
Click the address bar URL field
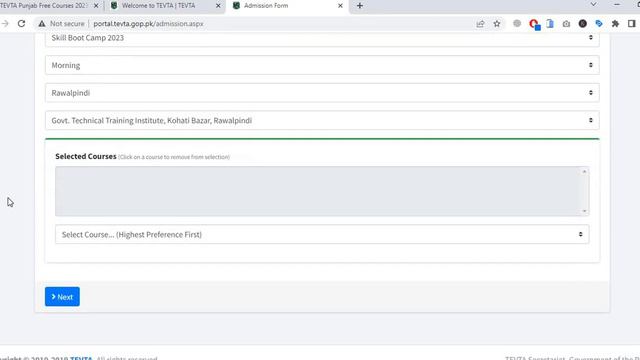point(261,24)
